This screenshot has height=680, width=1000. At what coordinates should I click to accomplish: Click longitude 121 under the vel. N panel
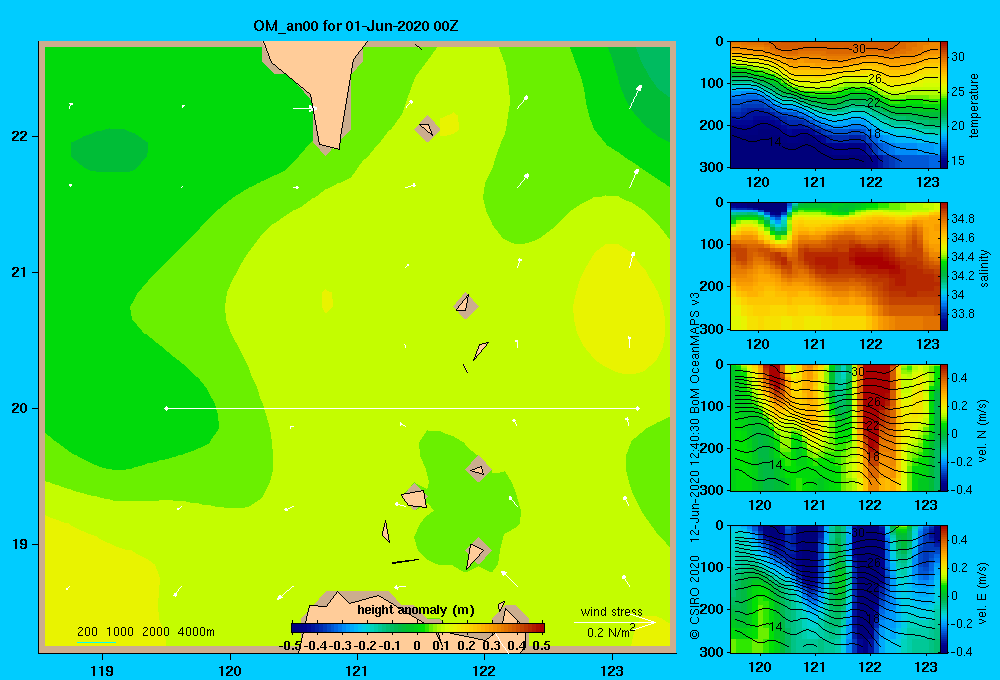pos(814,506)
